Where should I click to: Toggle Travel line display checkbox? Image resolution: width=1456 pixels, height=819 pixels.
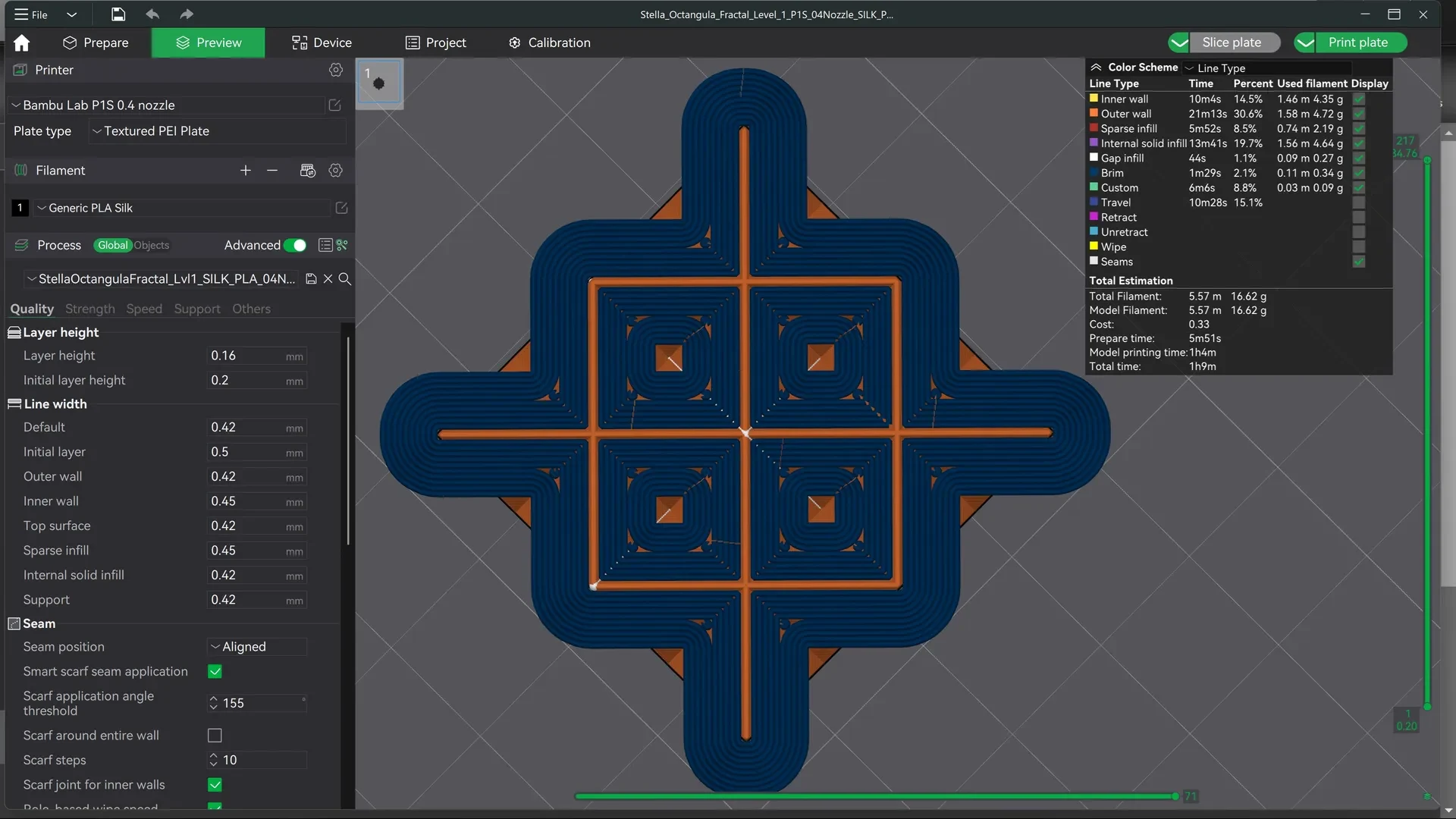coord(1359,202)
